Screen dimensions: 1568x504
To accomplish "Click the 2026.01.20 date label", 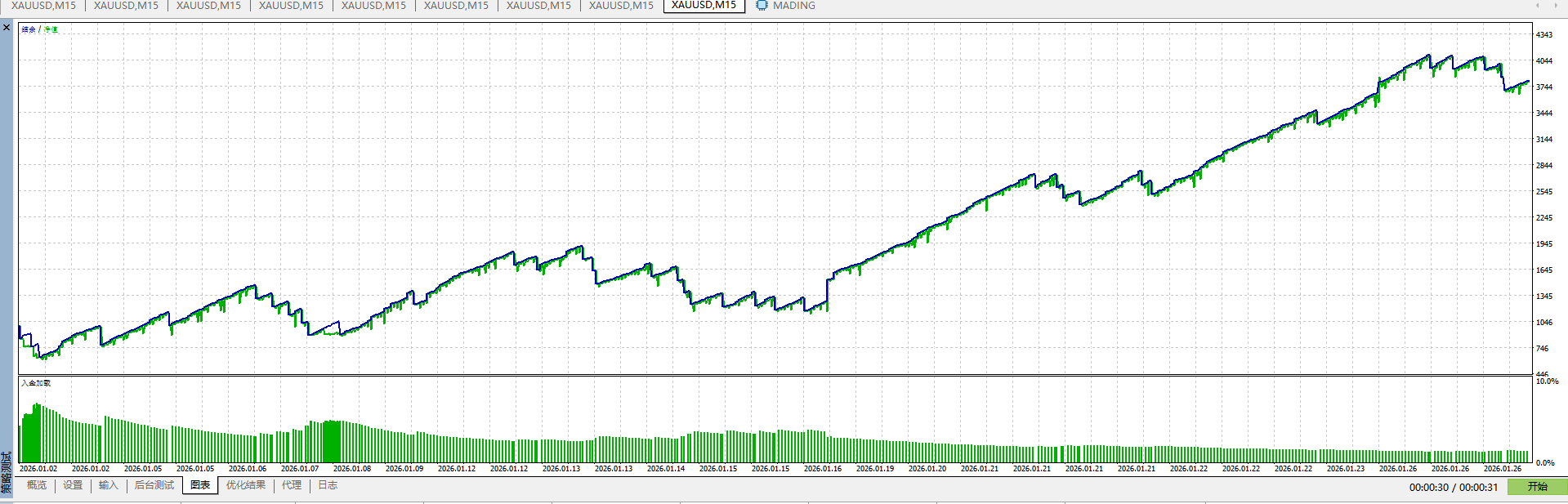I will pos(927,469).
